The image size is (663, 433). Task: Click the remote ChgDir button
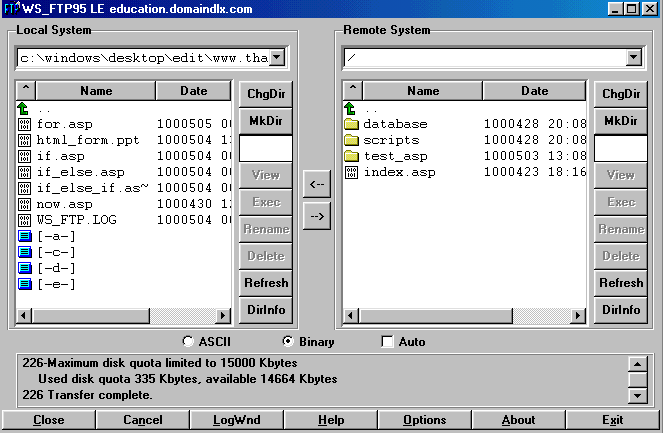(621, 94)
